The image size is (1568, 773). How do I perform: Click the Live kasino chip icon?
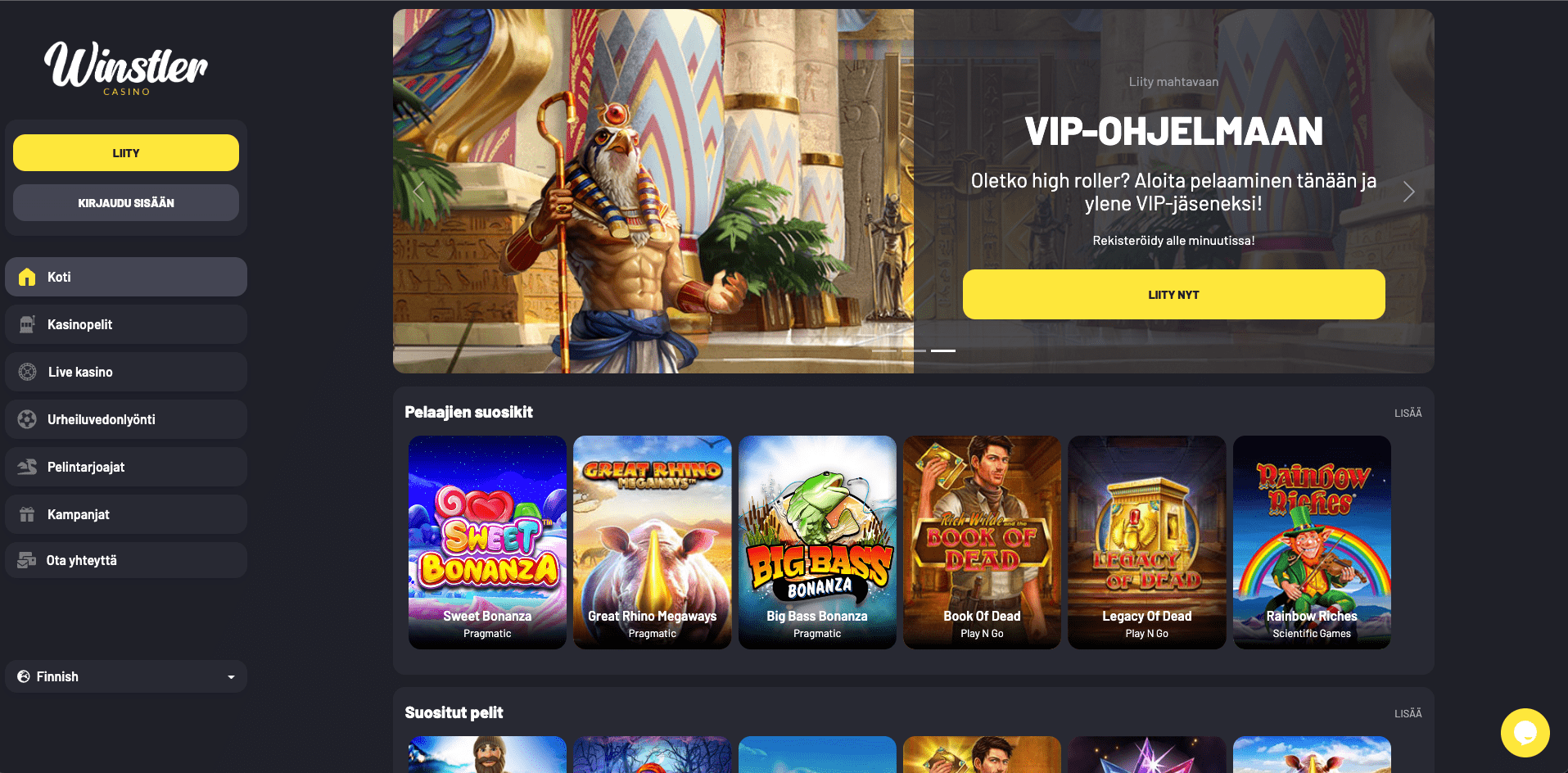pyautogui.click(x=27, y=372)
